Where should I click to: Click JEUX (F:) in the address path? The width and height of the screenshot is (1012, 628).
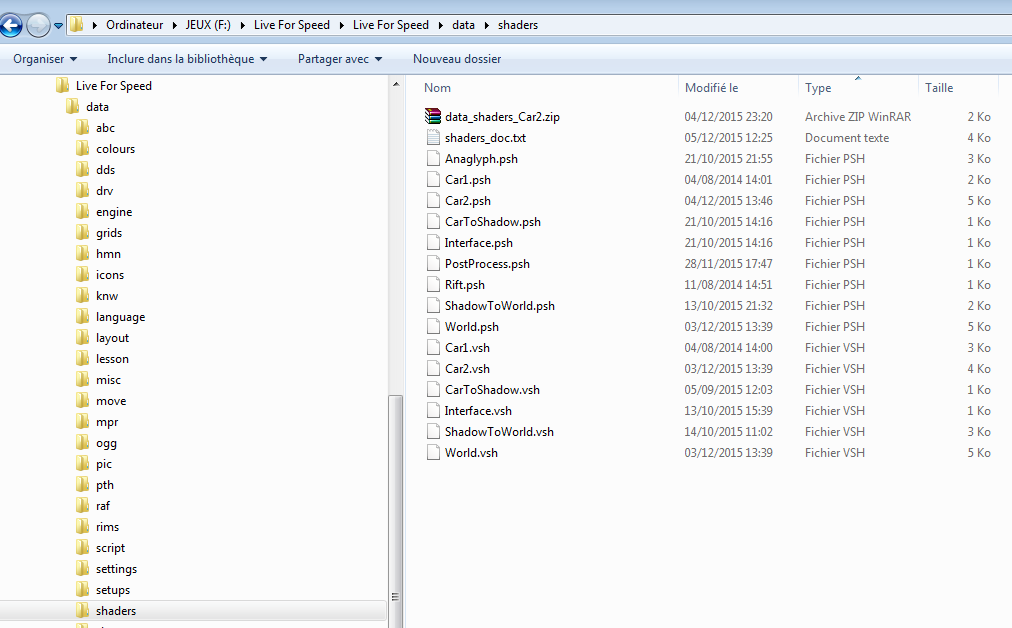click(208, 25)
